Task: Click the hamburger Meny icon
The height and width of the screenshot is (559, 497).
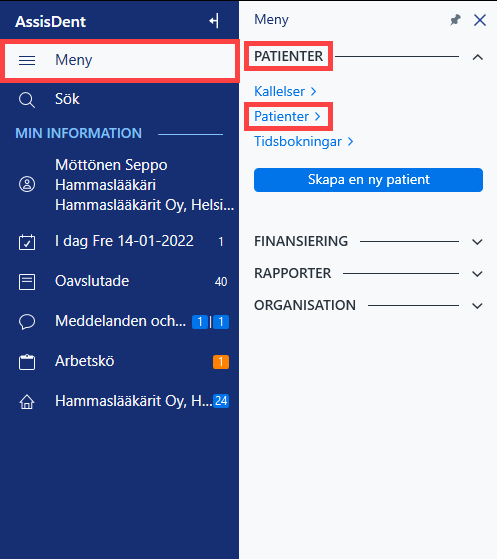Action: [x=27, y=60]
